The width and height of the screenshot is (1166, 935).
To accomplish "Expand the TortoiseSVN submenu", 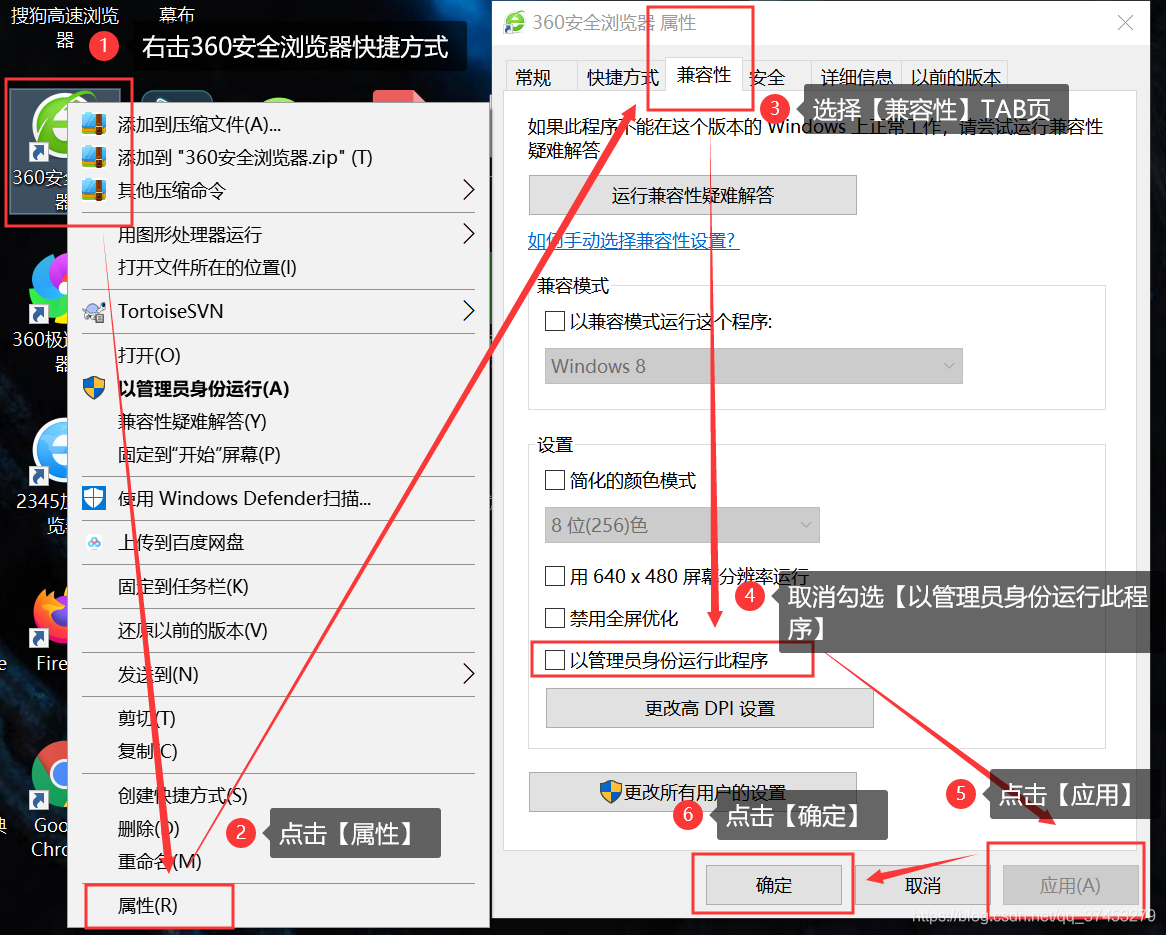I will click(x=468, y=311).
